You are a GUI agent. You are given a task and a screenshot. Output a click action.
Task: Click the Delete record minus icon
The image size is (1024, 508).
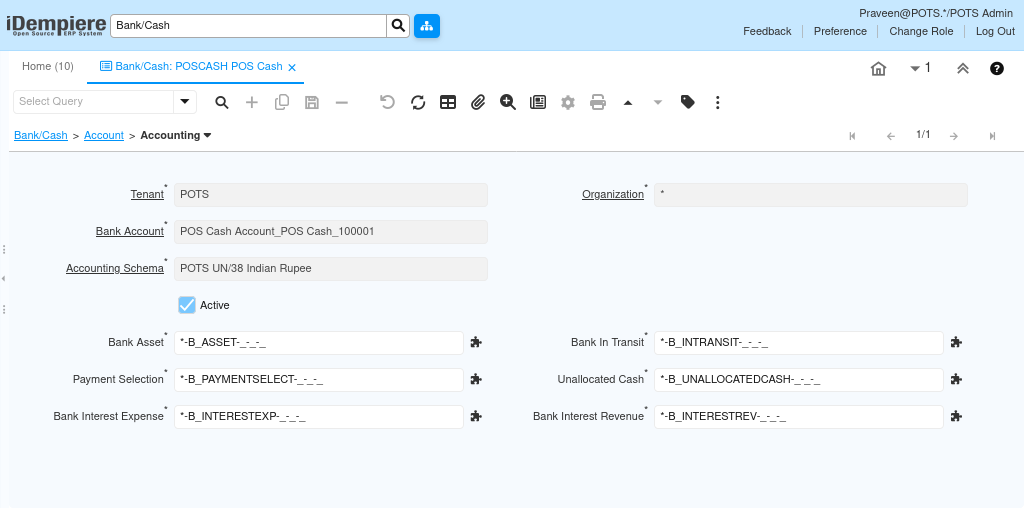(342, 103)
